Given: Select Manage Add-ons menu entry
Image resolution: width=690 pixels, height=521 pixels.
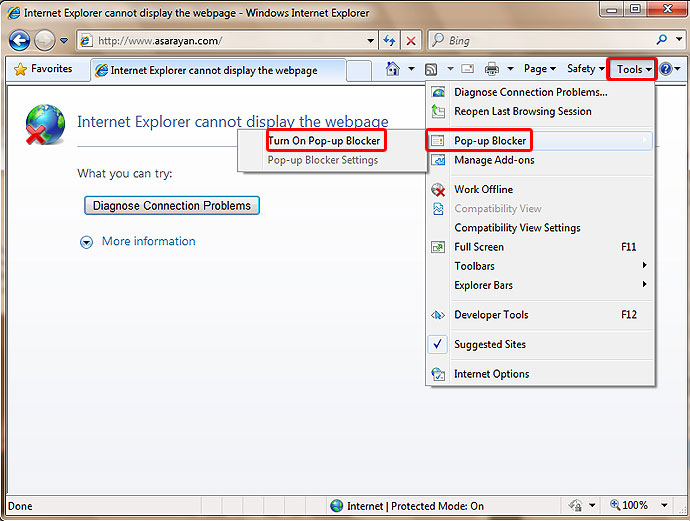Looking at the screenshot, I should click(494, 160).
